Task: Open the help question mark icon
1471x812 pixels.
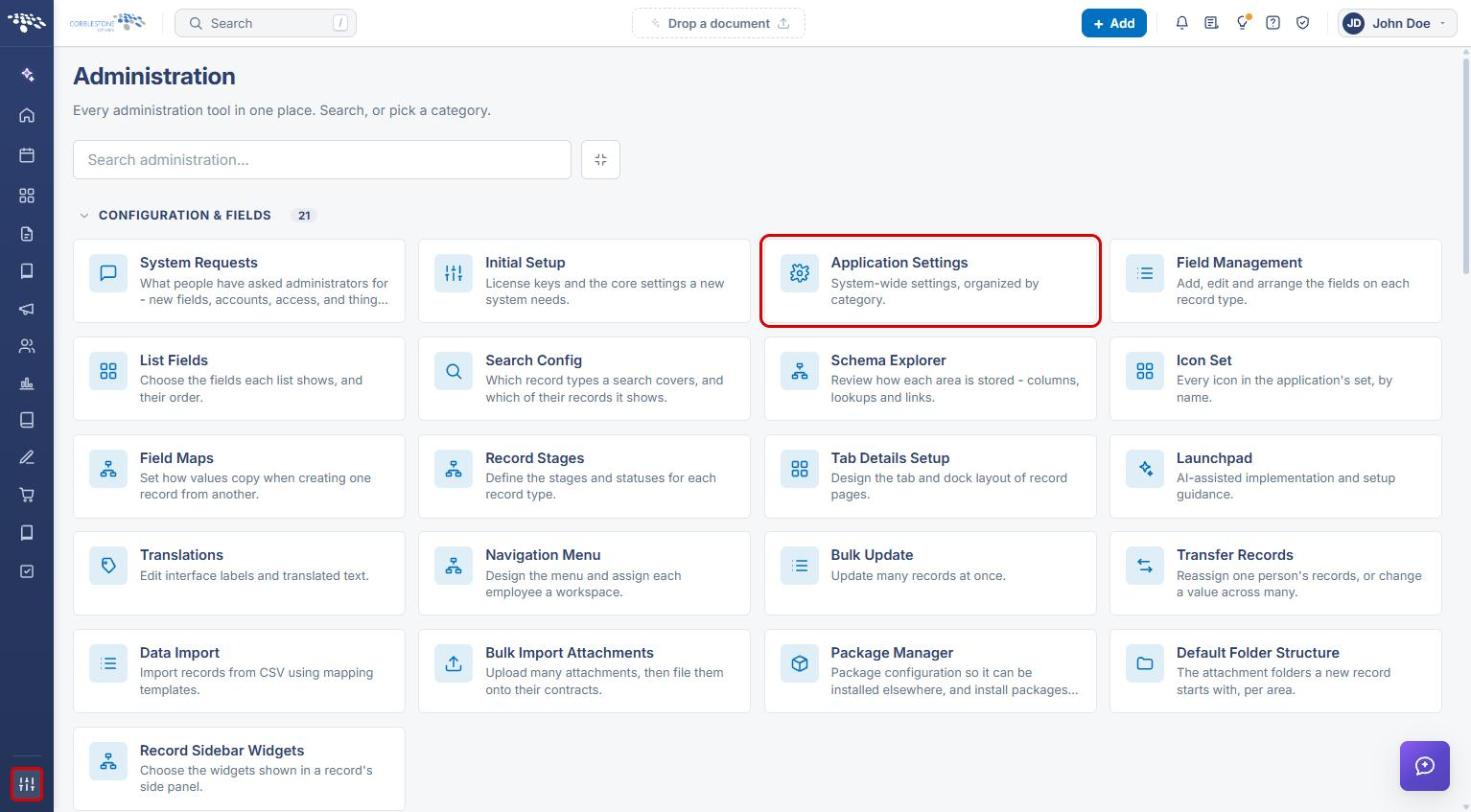Action: [1273, 23]
